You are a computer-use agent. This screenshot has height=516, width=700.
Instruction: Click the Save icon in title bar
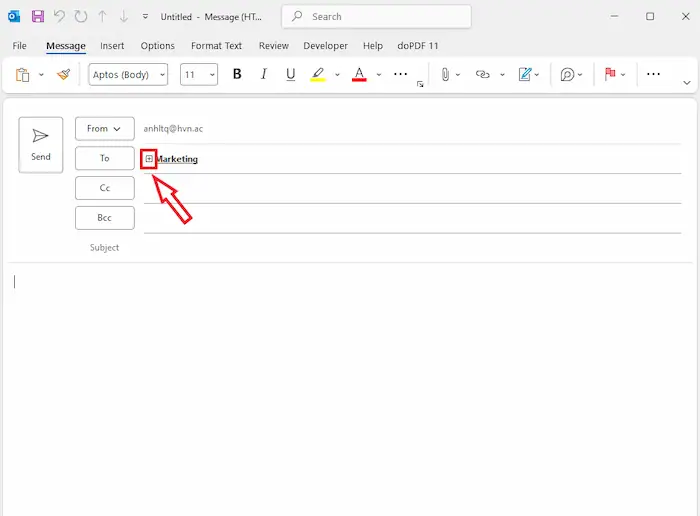click(38, 17)
